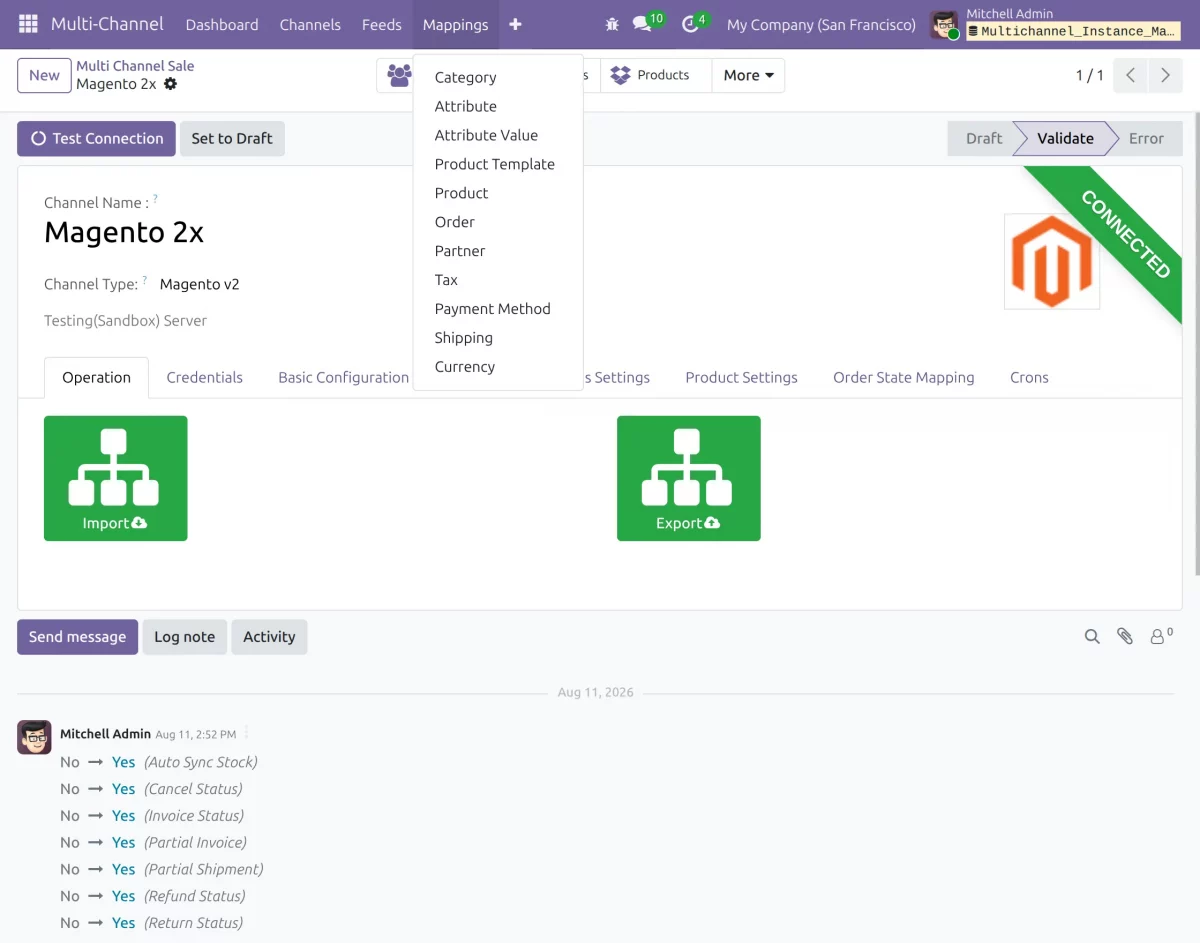This screenshot has height=943, width=1200.
Task: Click Activity button
Action: coord(269,637)
